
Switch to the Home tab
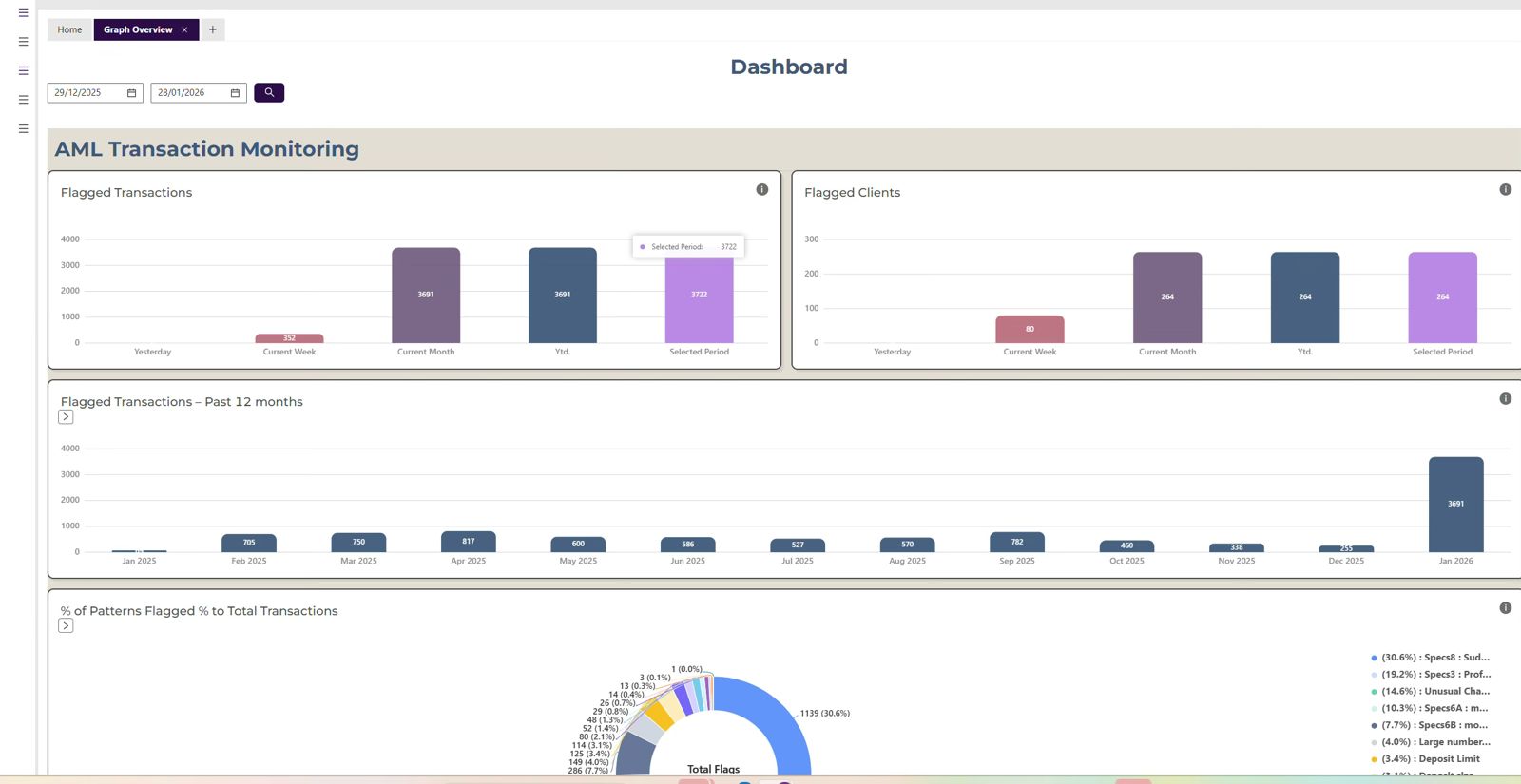click(x=69, y=29)
